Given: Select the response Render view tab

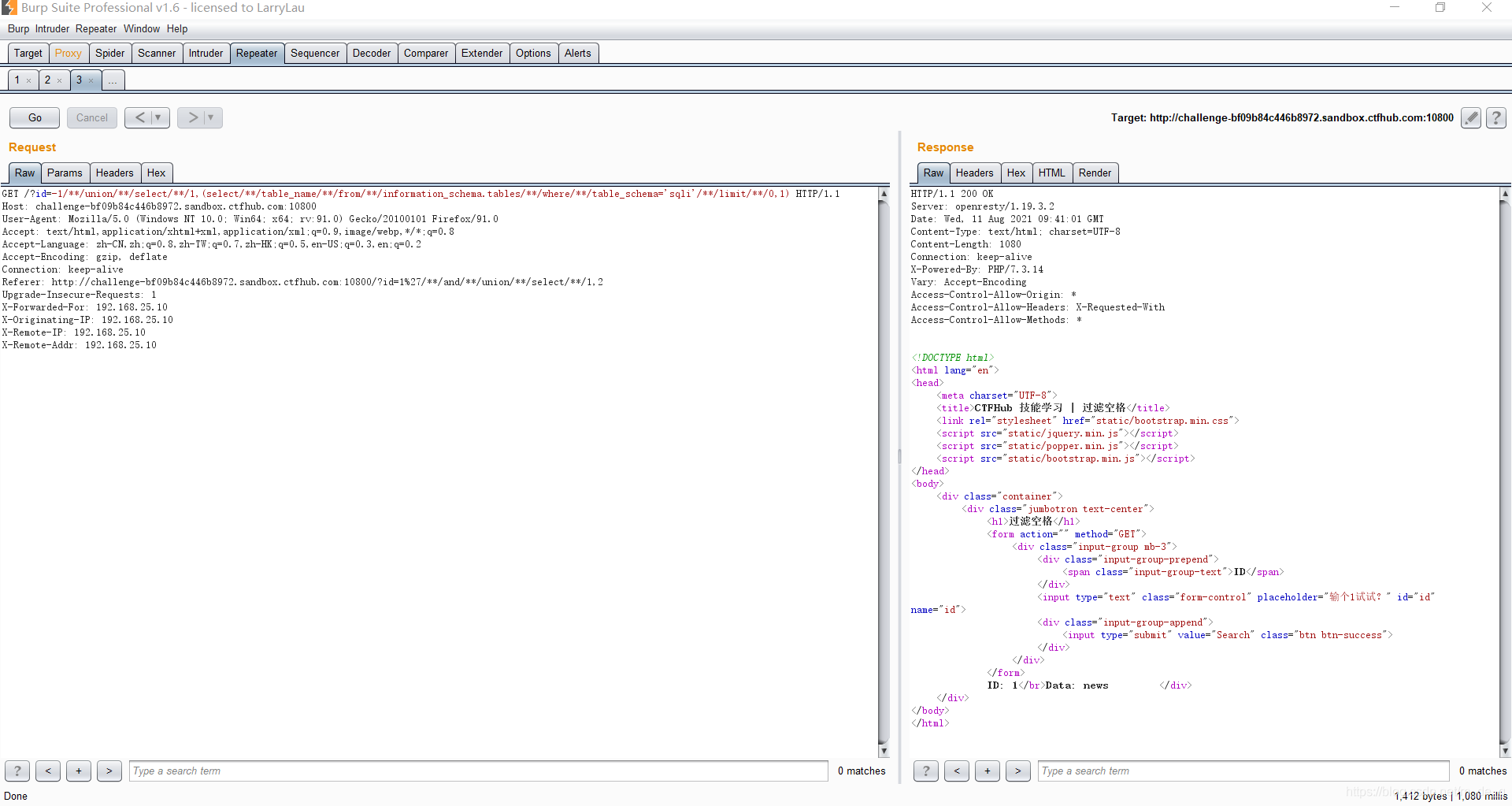Looking at the screenshot, I should 1095,173.
